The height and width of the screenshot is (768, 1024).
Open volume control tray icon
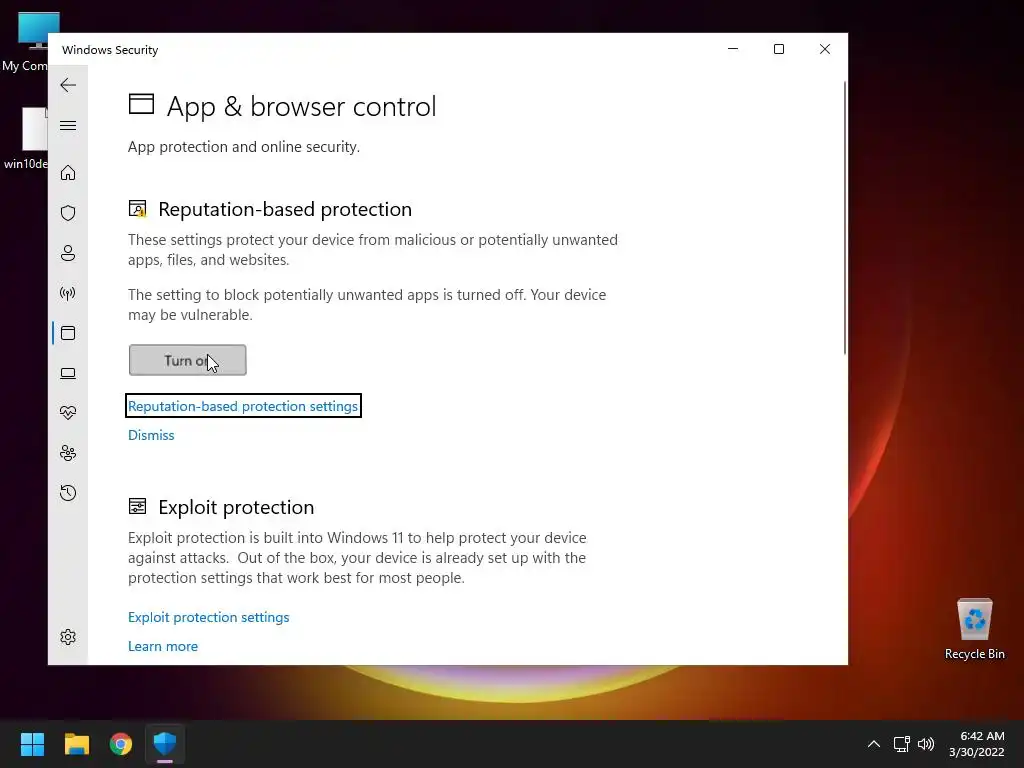point(926,744)
